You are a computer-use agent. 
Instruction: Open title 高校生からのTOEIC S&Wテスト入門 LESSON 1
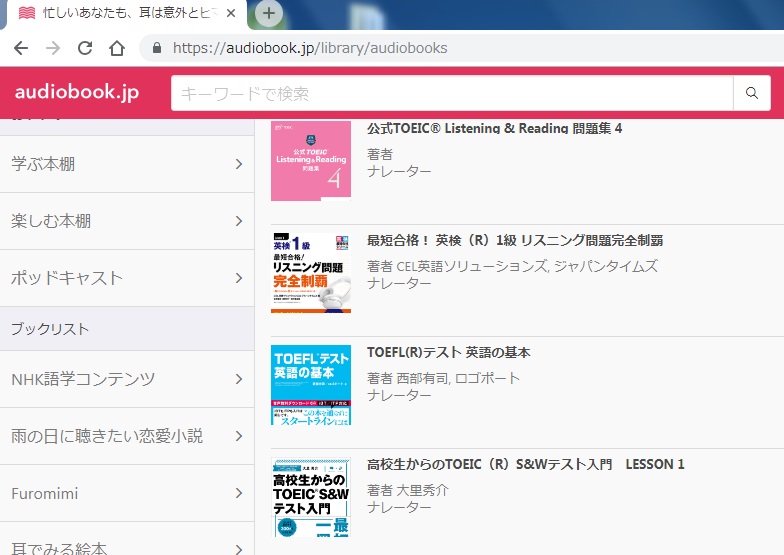click(526, 464)
